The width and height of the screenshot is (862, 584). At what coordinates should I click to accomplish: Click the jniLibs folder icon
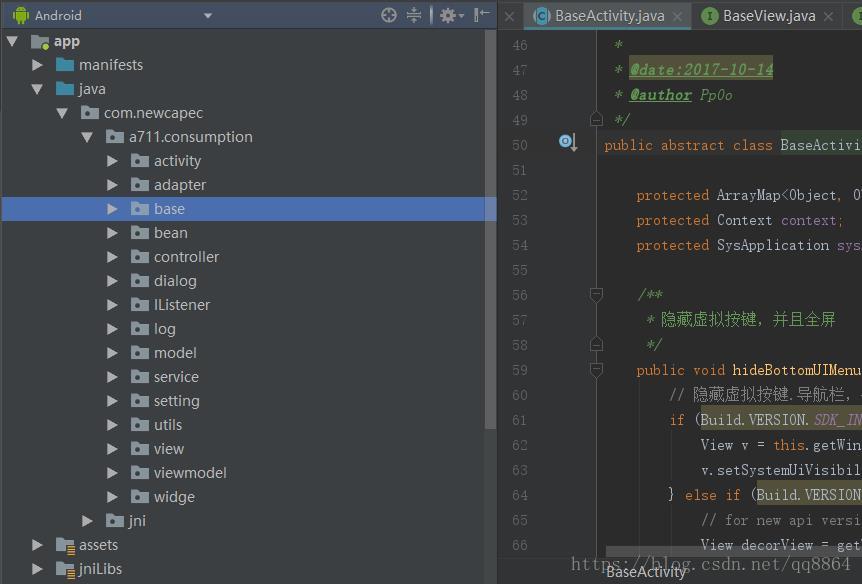65,569
